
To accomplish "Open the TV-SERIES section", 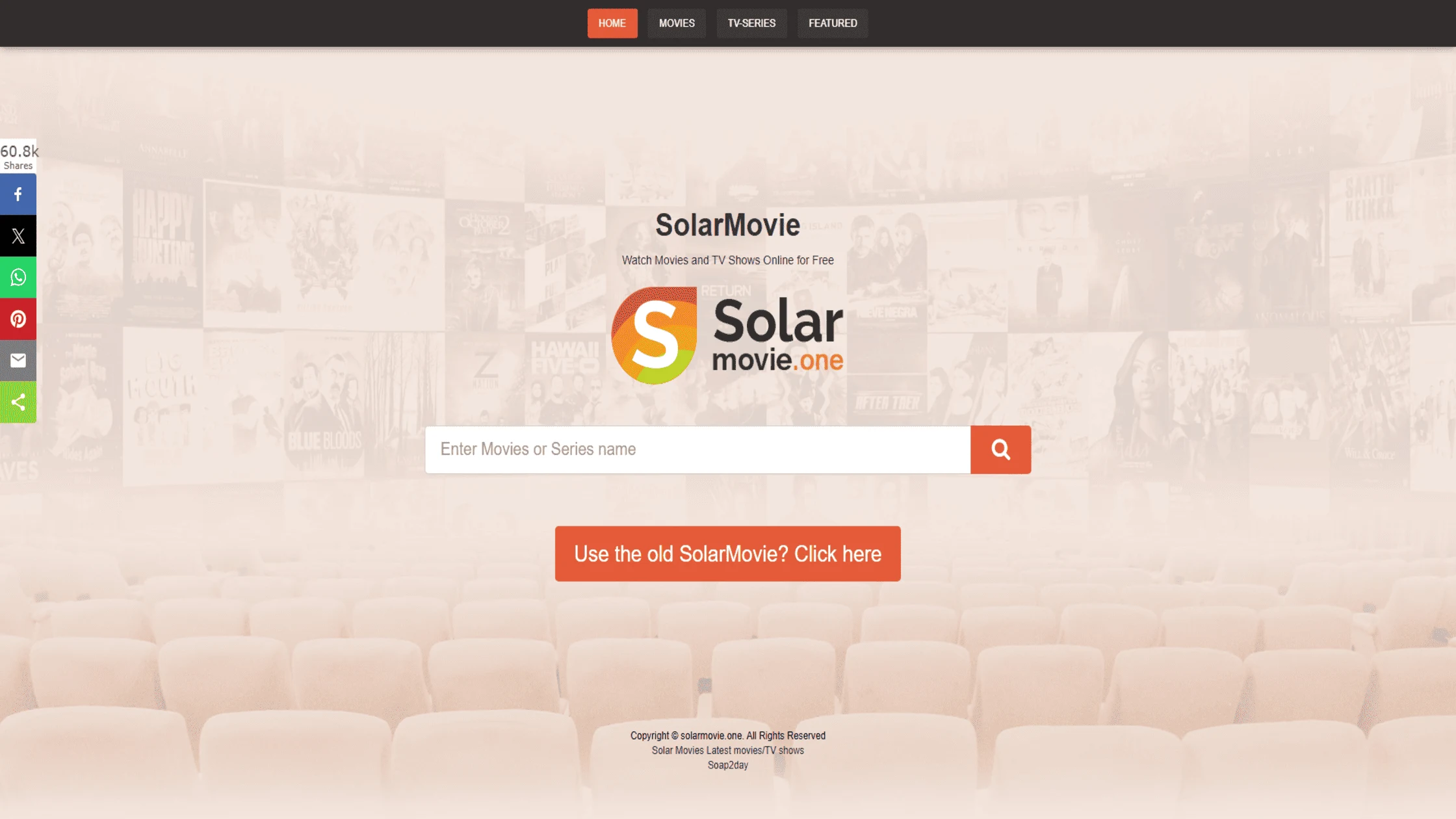I will click(x=751, y=23).
